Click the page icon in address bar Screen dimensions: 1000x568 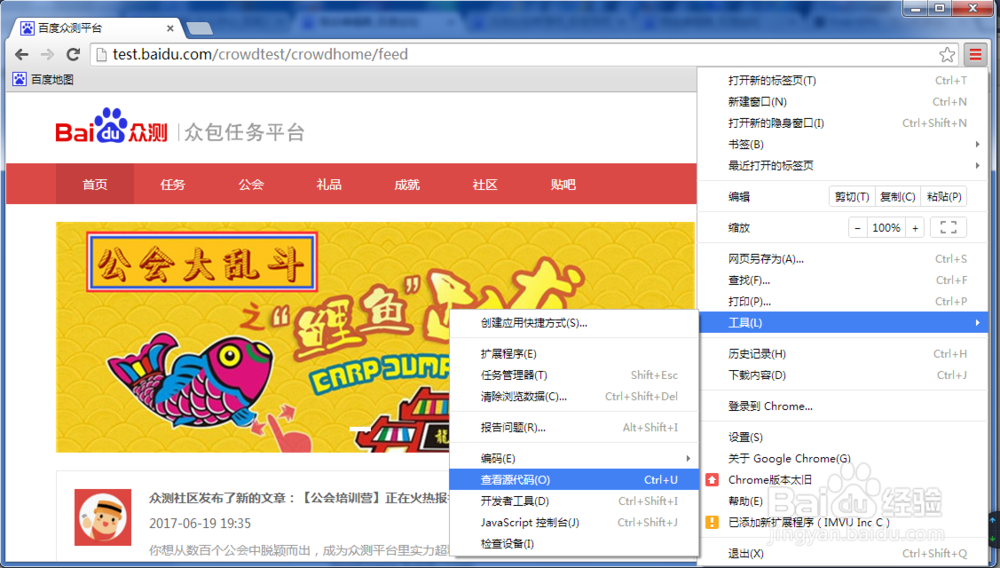[101, 55]
